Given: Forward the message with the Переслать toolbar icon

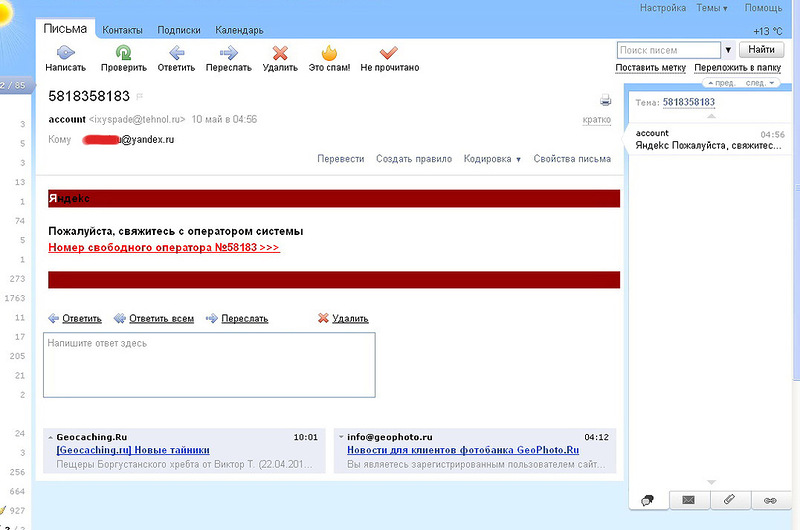Looking at the screenshot, I should (228, 52).
